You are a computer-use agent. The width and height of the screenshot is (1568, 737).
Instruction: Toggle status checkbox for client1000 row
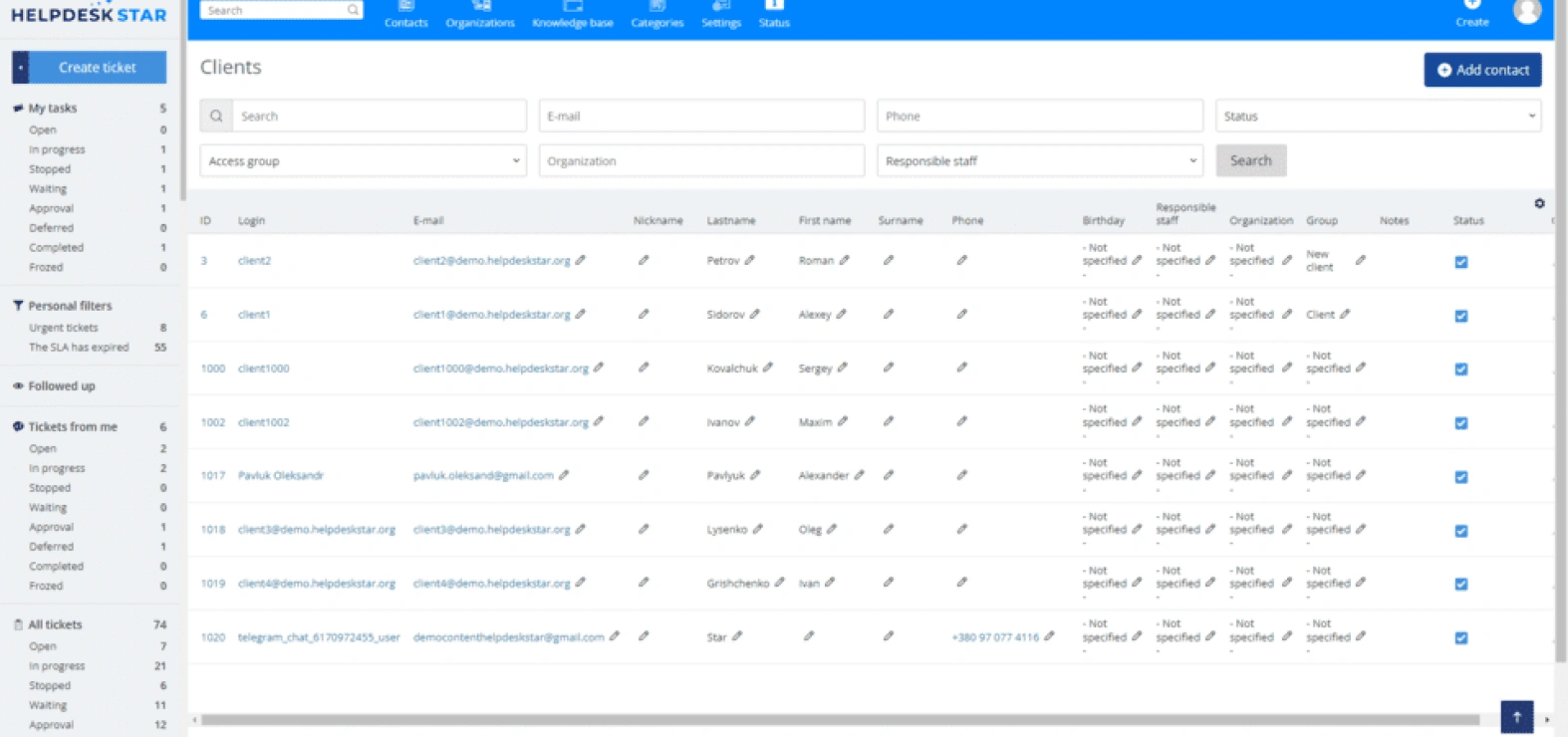(1460, 369)
